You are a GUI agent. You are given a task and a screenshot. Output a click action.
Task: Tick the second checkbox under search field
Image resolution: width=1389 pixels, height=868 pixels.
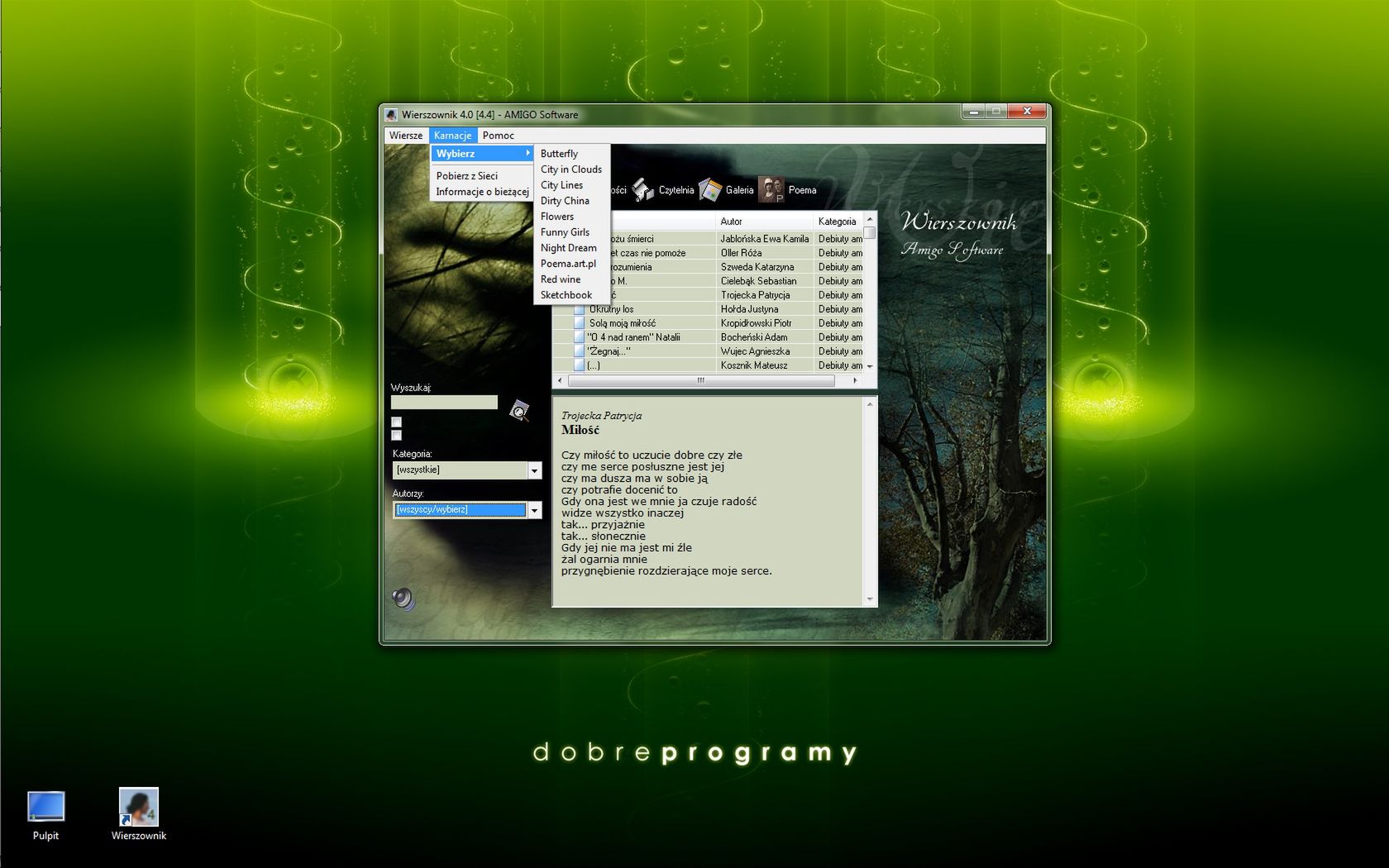coord(396,435)
